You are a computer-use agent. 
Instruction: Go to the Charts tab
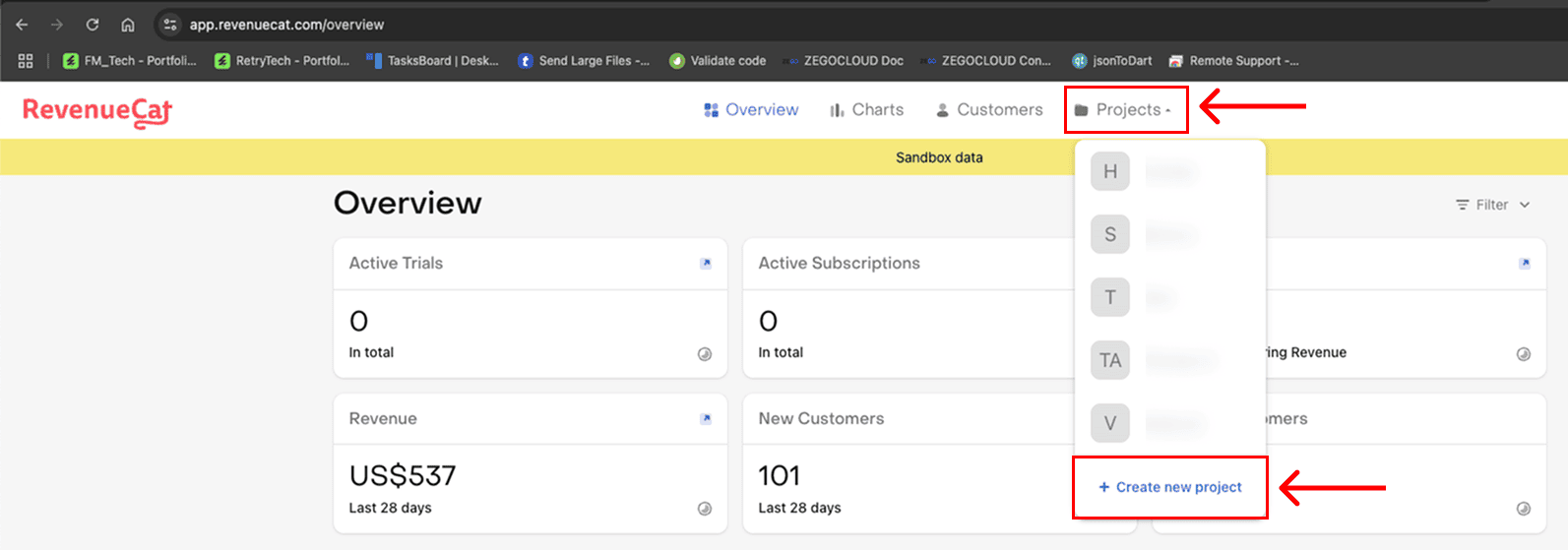point(866,110)
